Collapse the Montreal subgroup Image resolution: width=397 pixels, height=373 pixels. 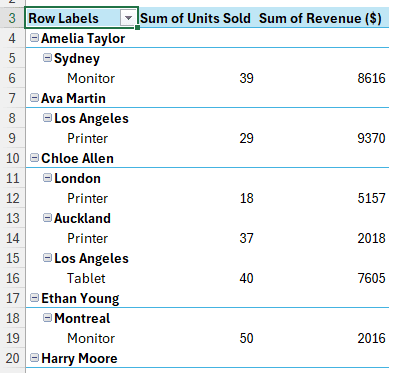click(47, 318)
